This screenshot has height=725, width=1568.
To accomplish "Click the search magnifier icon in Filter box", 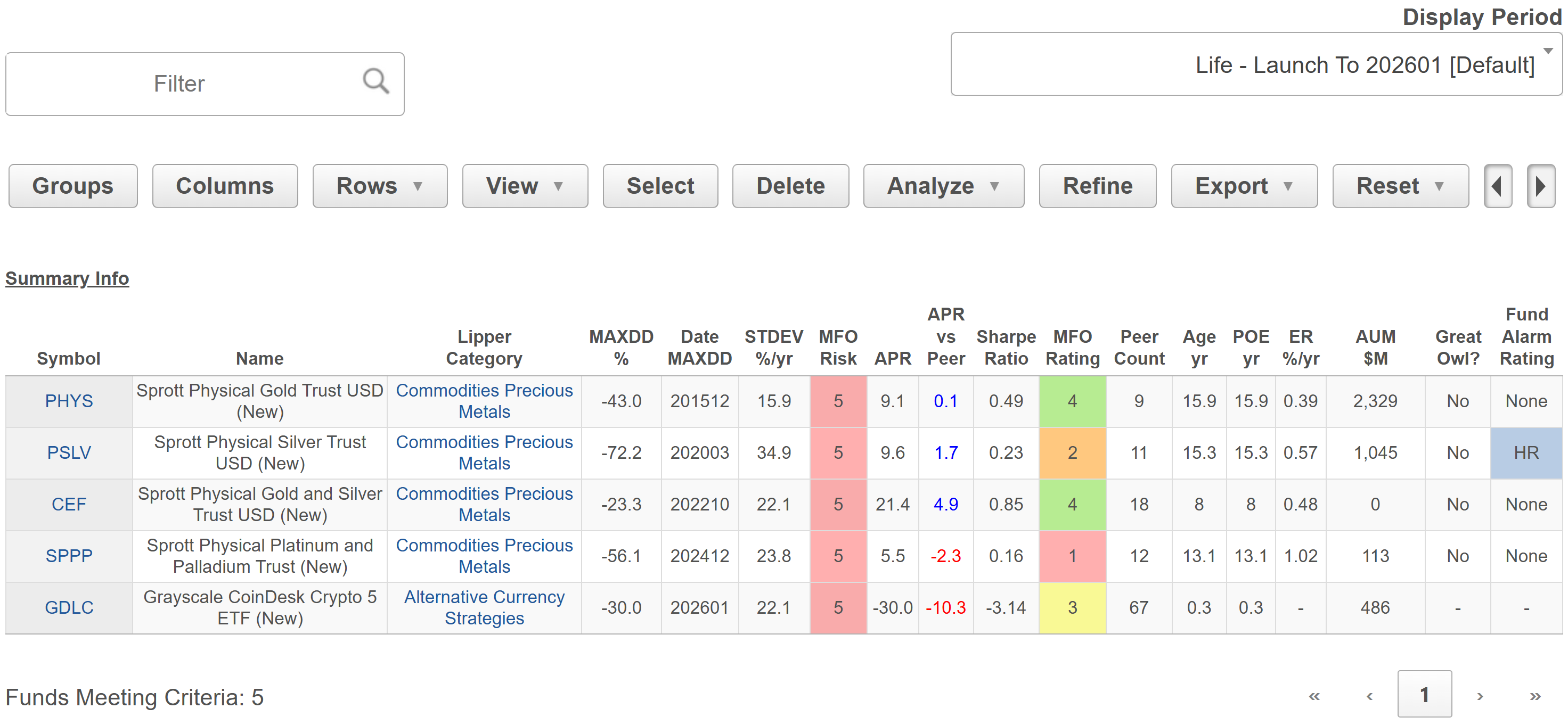I will click(375, 81).
